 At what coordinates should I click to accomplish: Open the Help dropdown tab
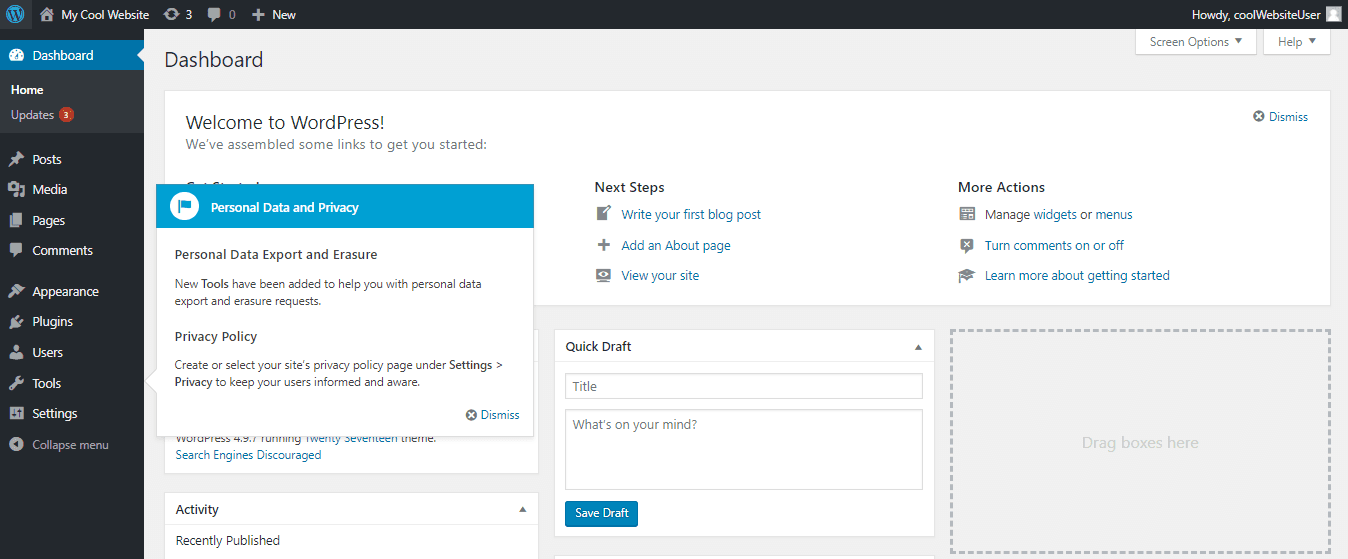[1297, 42]
